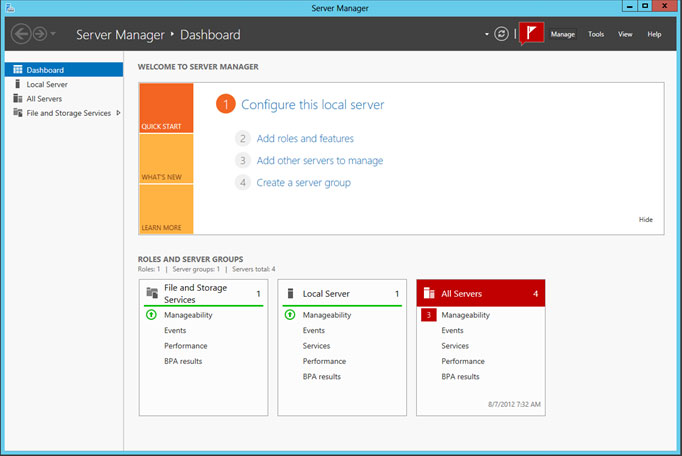Open Services in All Servers tile

click(x=455, y=345)
